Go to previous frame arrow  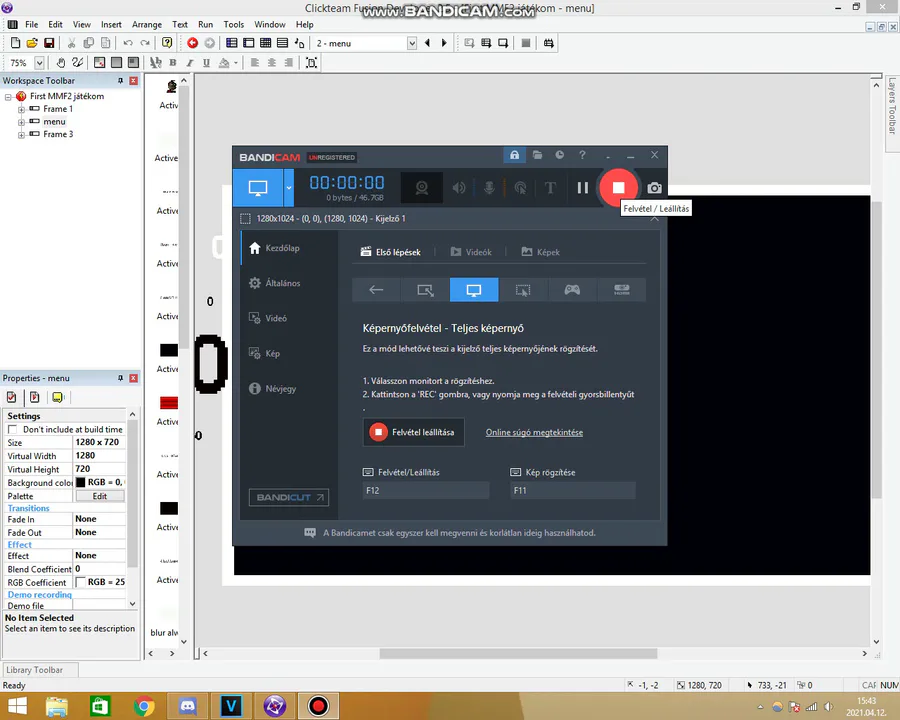click(427, 43)
